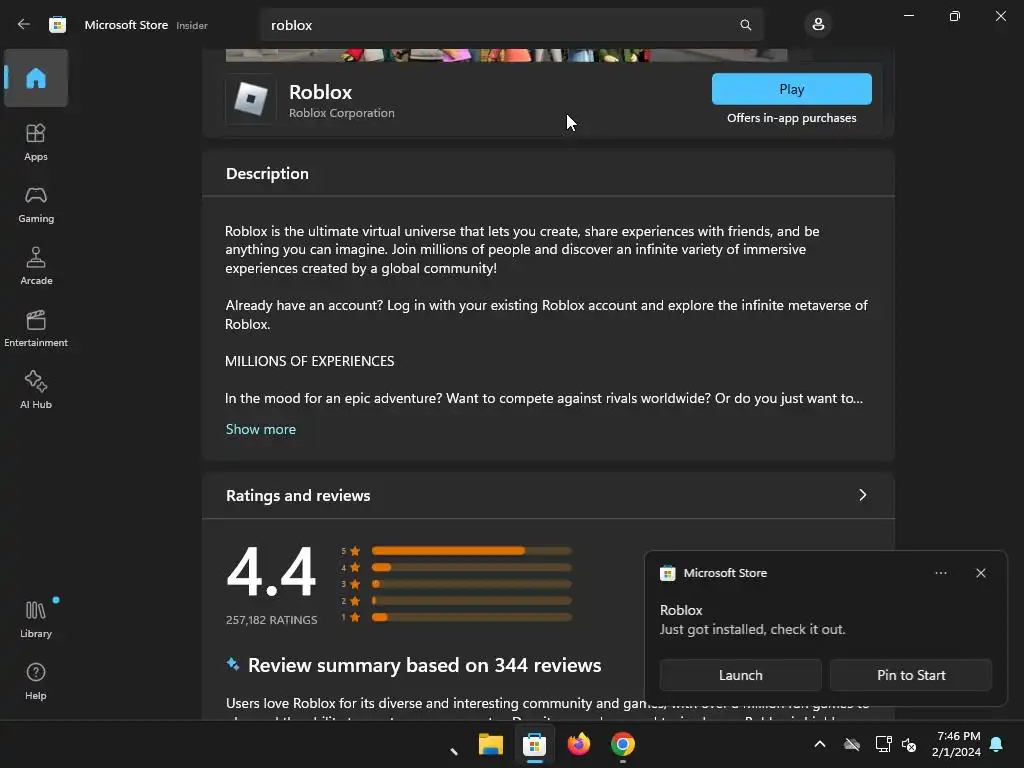Click Microsoft Store taskbar icon
This screenshot has height=768, width=1024.
point(534,744)
